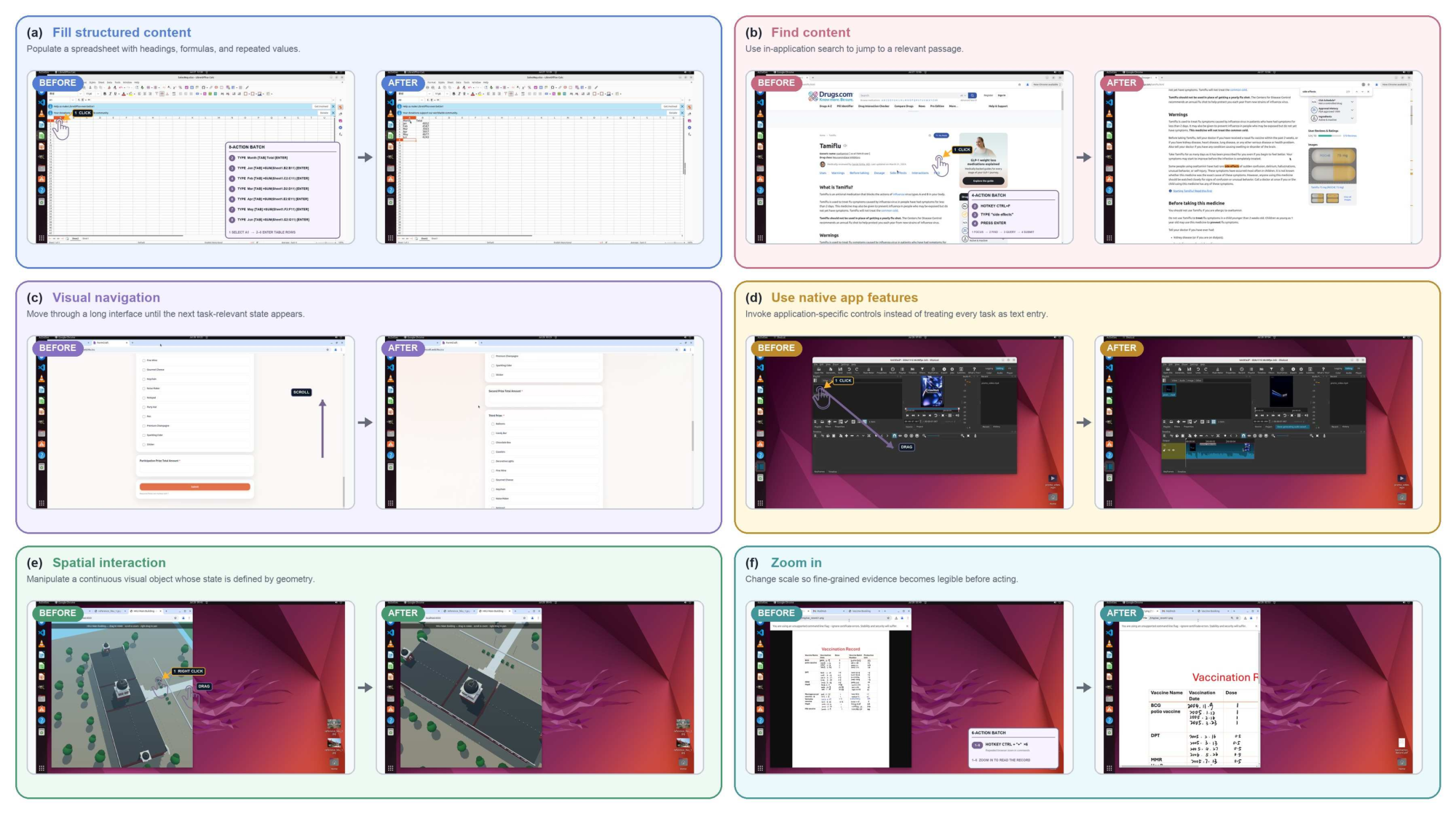Click Properties icon in Shotcut toolbar, panel (d) BEFORE
This screenshot has width=1456, height=814.
click(882, 371)
